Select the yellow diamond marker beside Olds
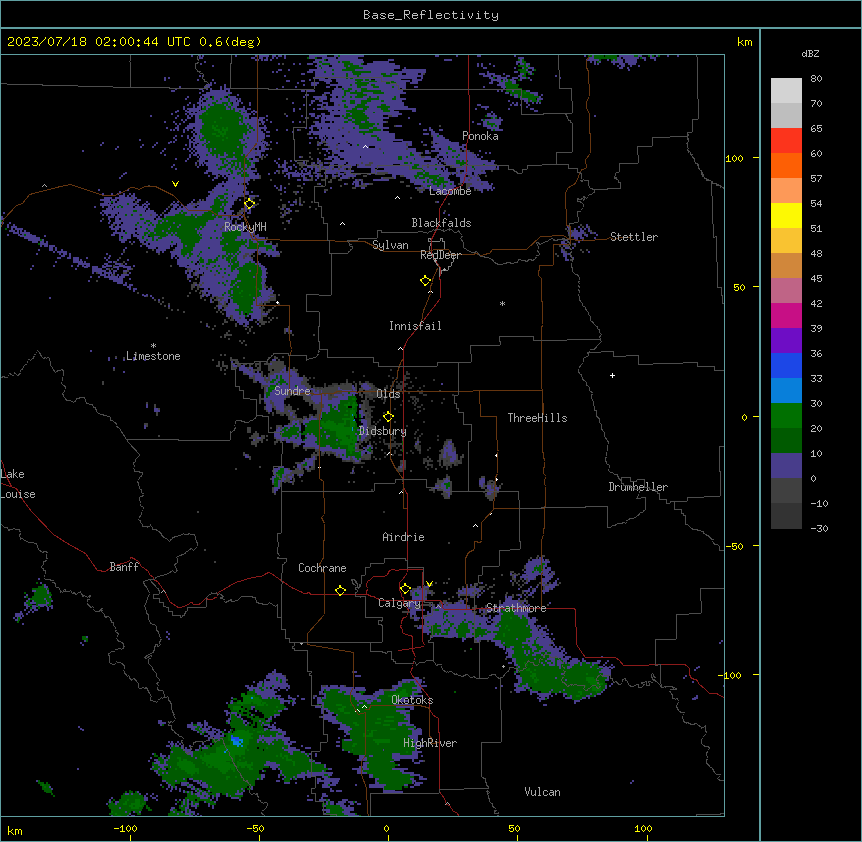This screenshot has width=862, height=842. coord(389,417)
